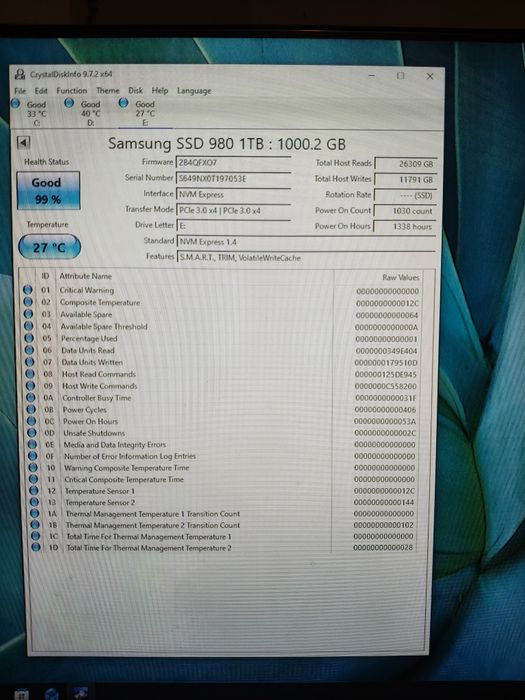Click status circle for Composite Temperature
Screen dimensions: 525x700
28,302
